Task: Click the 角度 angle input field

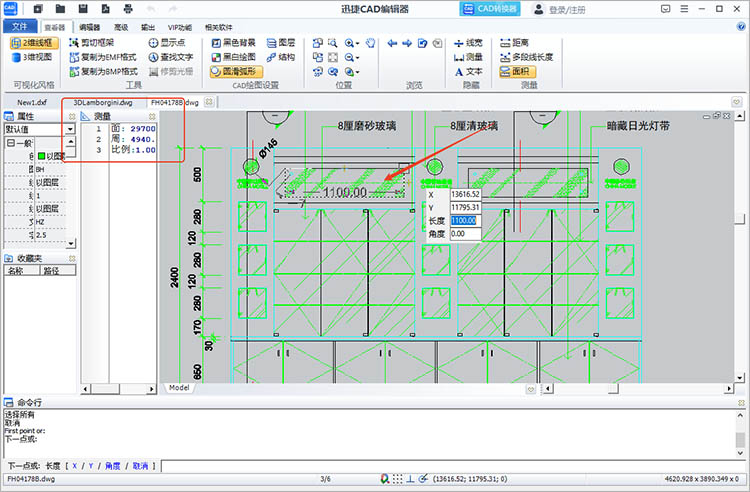Action: tap(465, 234)
